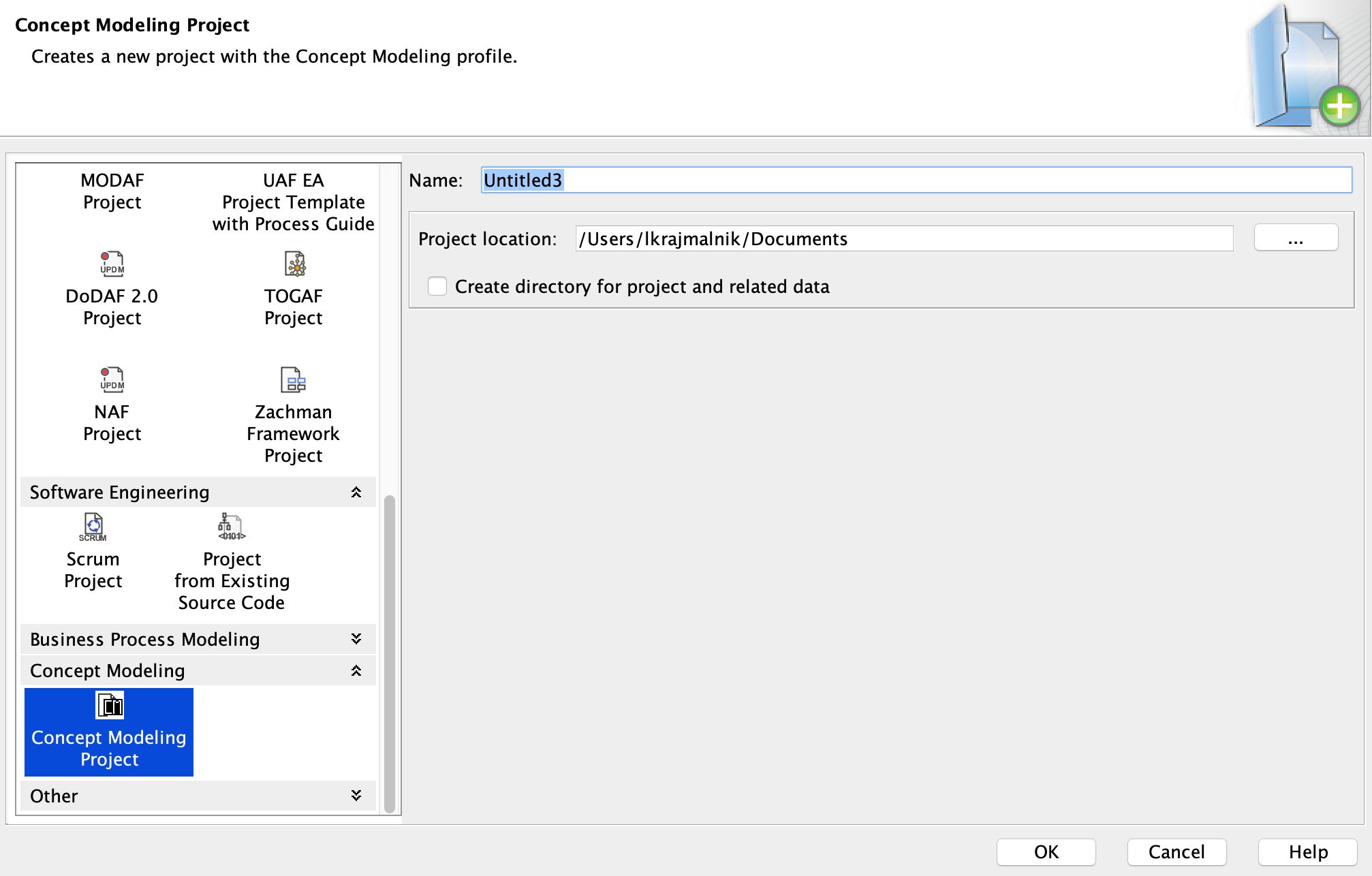
Task: Collapse the Concept Modeling section
Action: (356, 670)
